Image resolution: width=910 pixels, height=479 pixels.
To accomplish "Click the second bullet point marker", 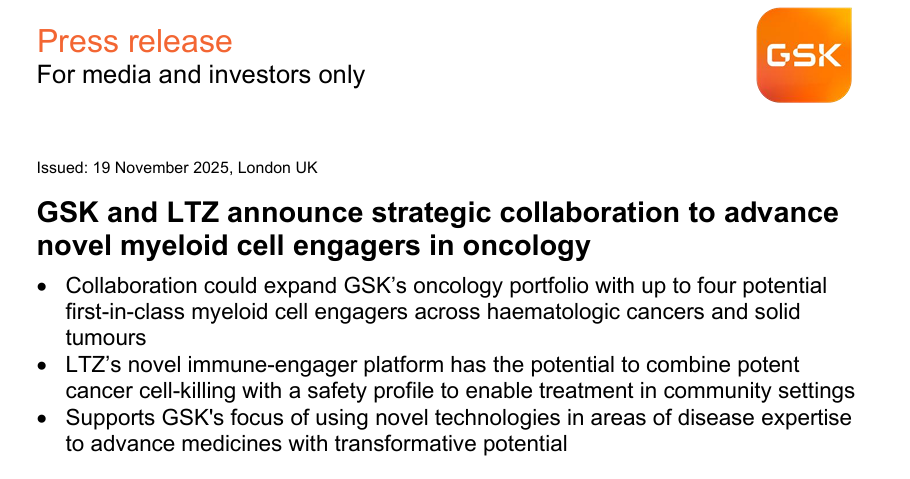I will coord(42,366).
